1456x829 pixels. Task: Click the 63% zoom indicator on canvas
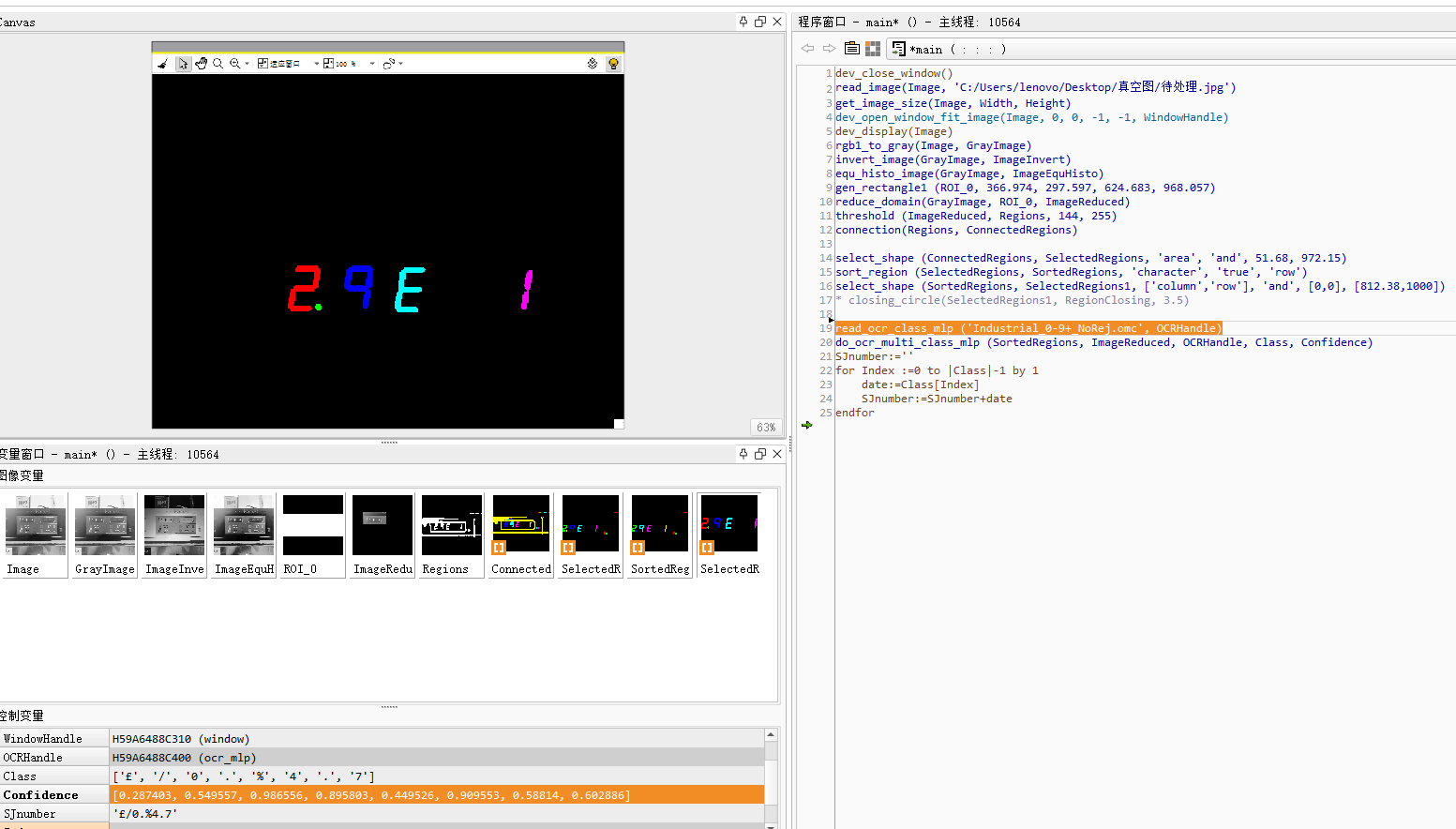(x=766, y=428)
